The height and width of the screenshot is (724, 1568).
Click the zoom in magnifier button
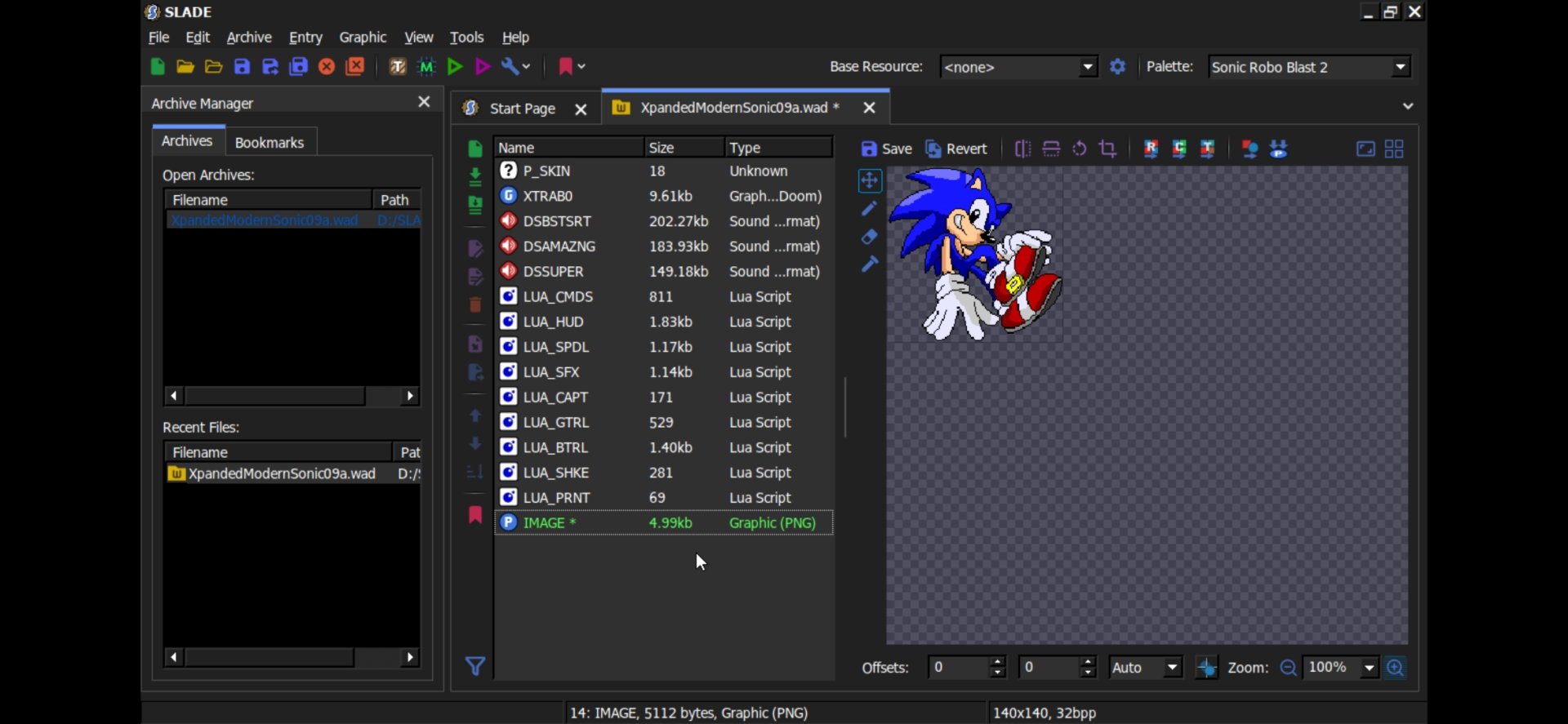[x=1396, y=668]
